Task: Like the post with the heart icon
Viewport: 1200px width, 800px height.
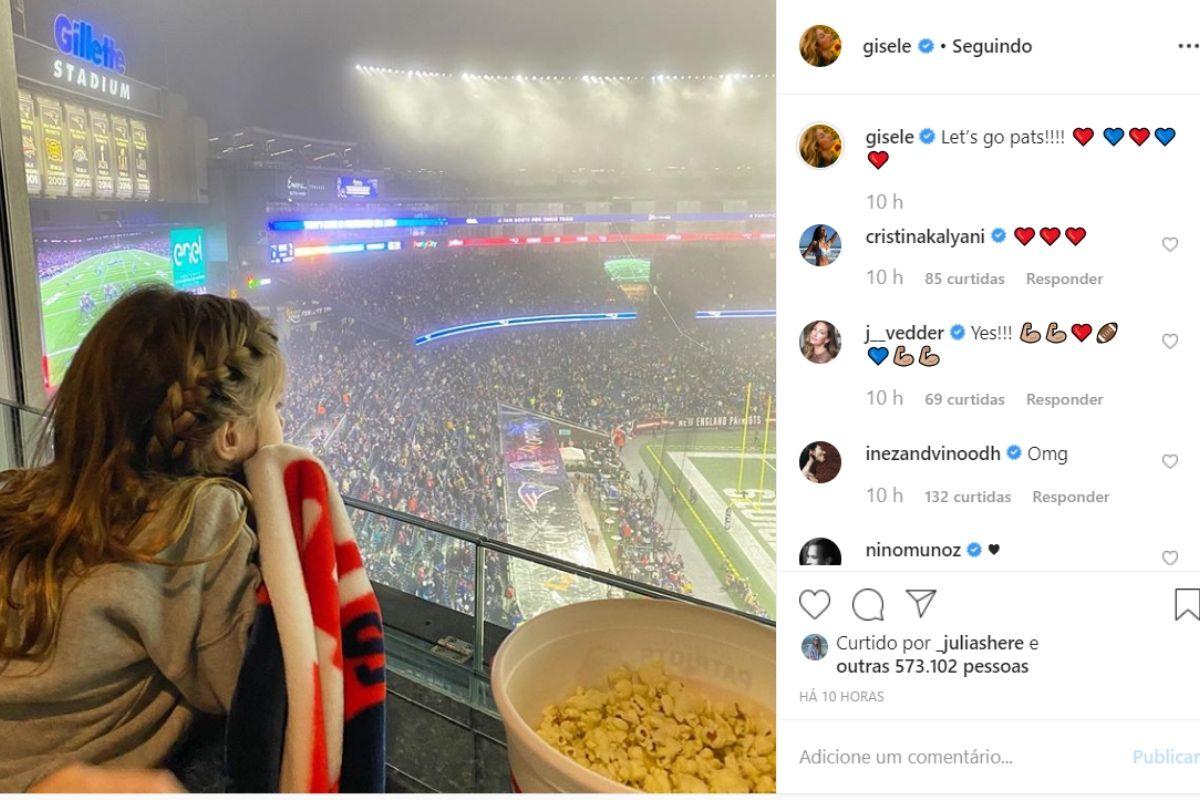Action: pos(815,604)
